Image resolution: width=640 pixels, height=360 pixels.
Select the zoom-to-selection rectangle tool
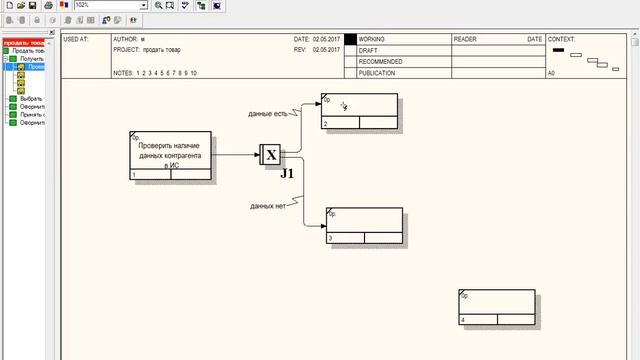pos(170,5)
